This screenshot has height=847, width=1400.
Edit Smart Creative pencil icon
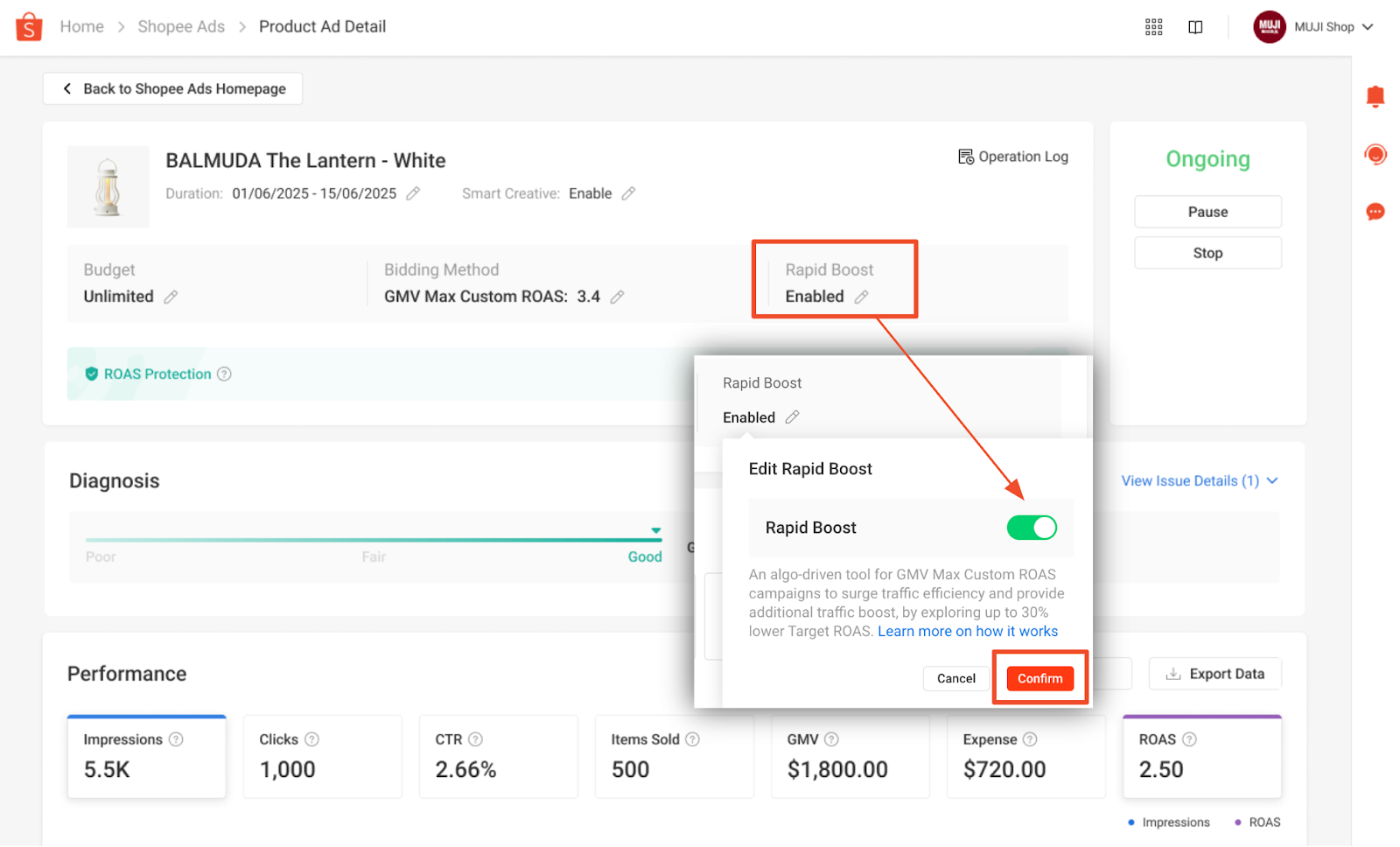pos(628,193)
